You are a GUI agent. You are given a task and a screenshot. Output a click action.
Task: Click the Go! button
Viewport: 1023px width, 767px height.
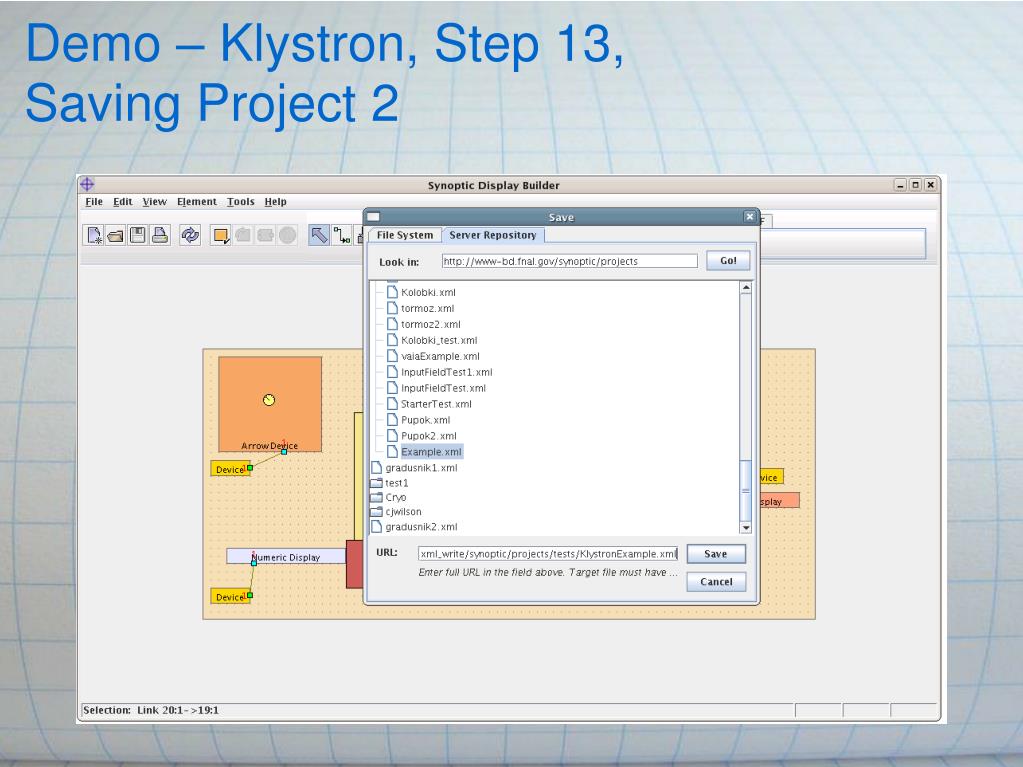point(728,261)
